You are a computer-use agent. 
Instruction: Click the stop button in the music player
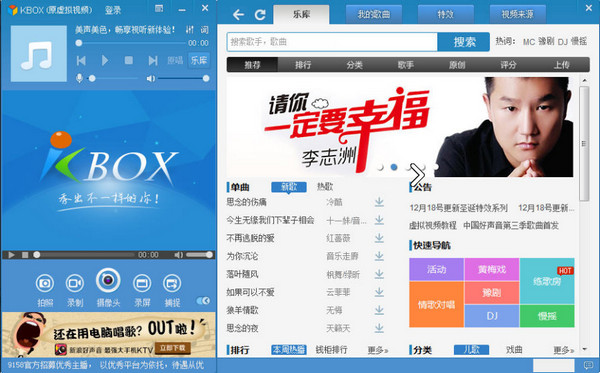coord(129,60)
